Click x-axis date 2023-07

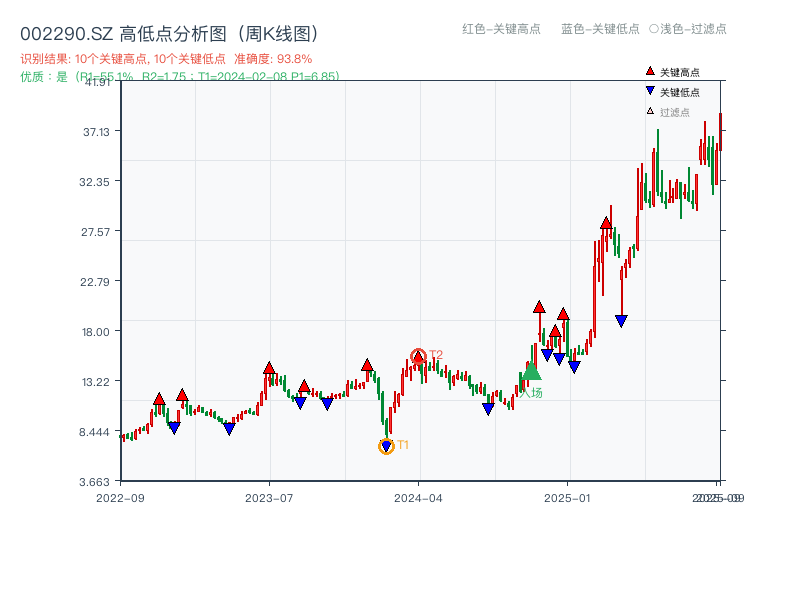pos(269,498)
